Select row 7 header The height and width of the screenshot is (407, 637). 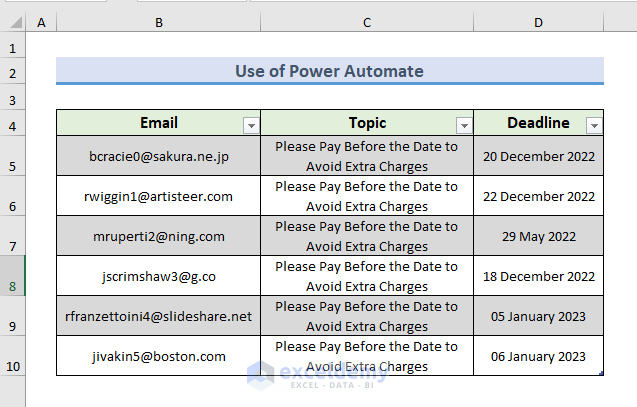coord(13,236)
